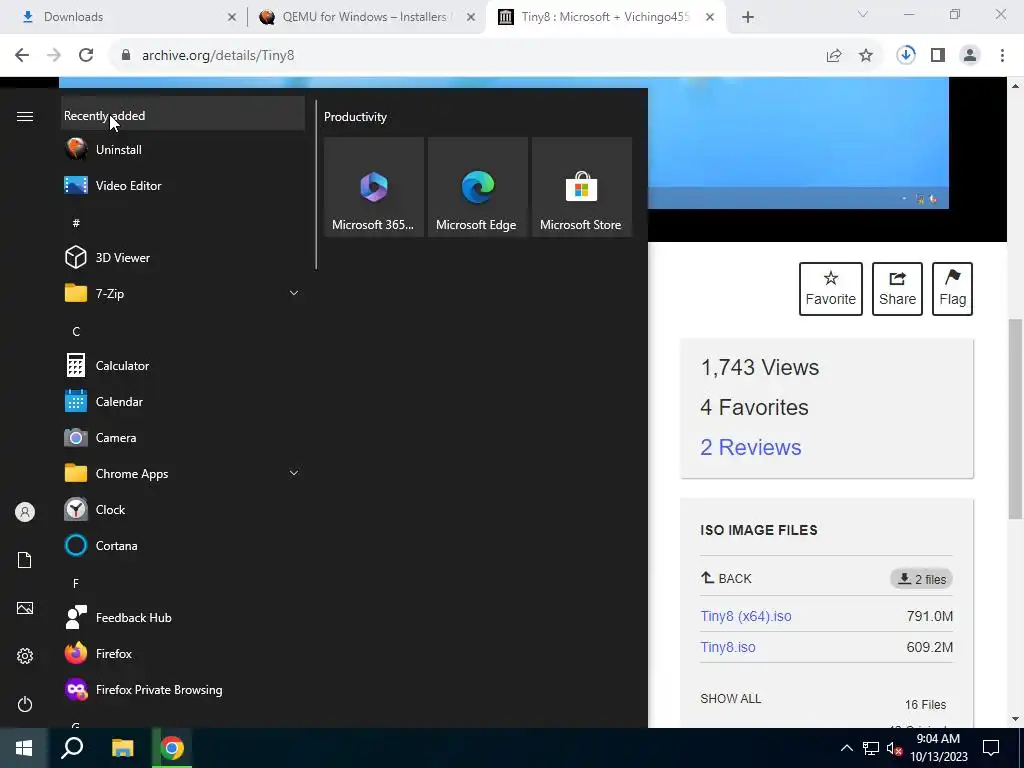
Task: Open Documents from Start sidebar
Action: [x=25, y=560]
